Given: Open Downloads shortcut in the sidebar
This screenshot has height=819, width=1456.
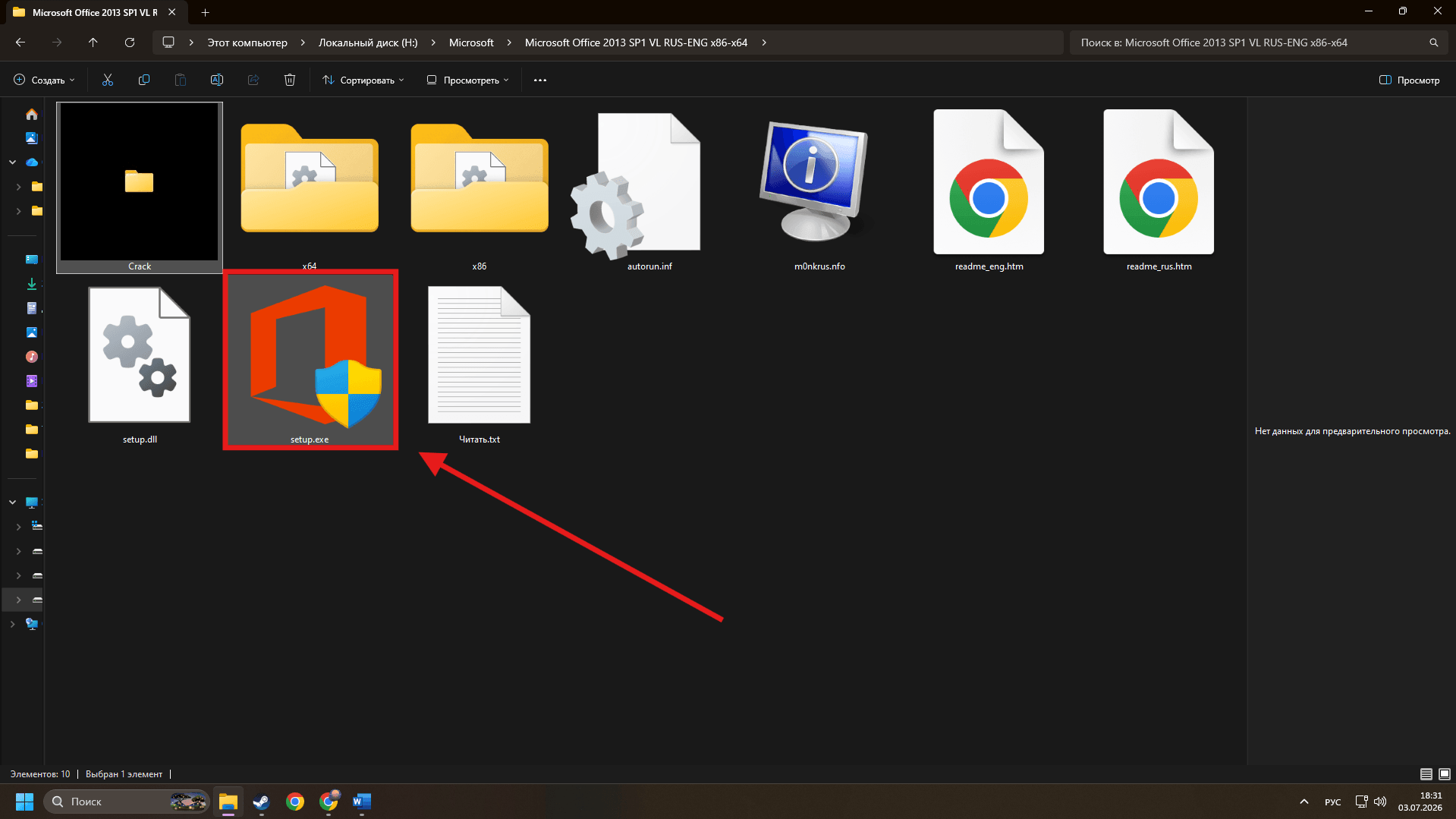Looking at the screenshot, I should [x=32, y=284].
